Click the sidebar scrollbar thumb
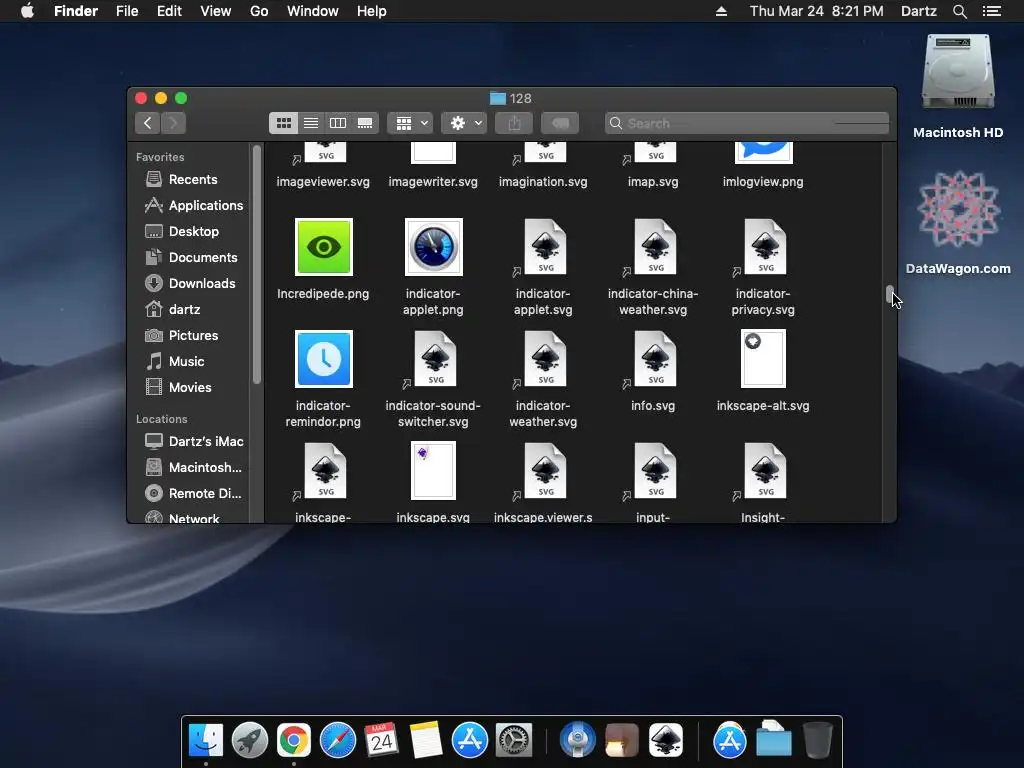The height and width of the screenshot is (768, 1024). [x=257, y=264]
